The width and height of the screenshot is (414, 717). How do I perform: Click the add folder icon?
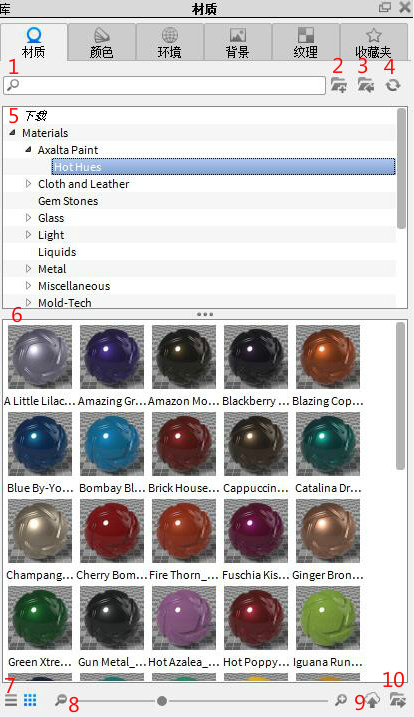point(339,85)
